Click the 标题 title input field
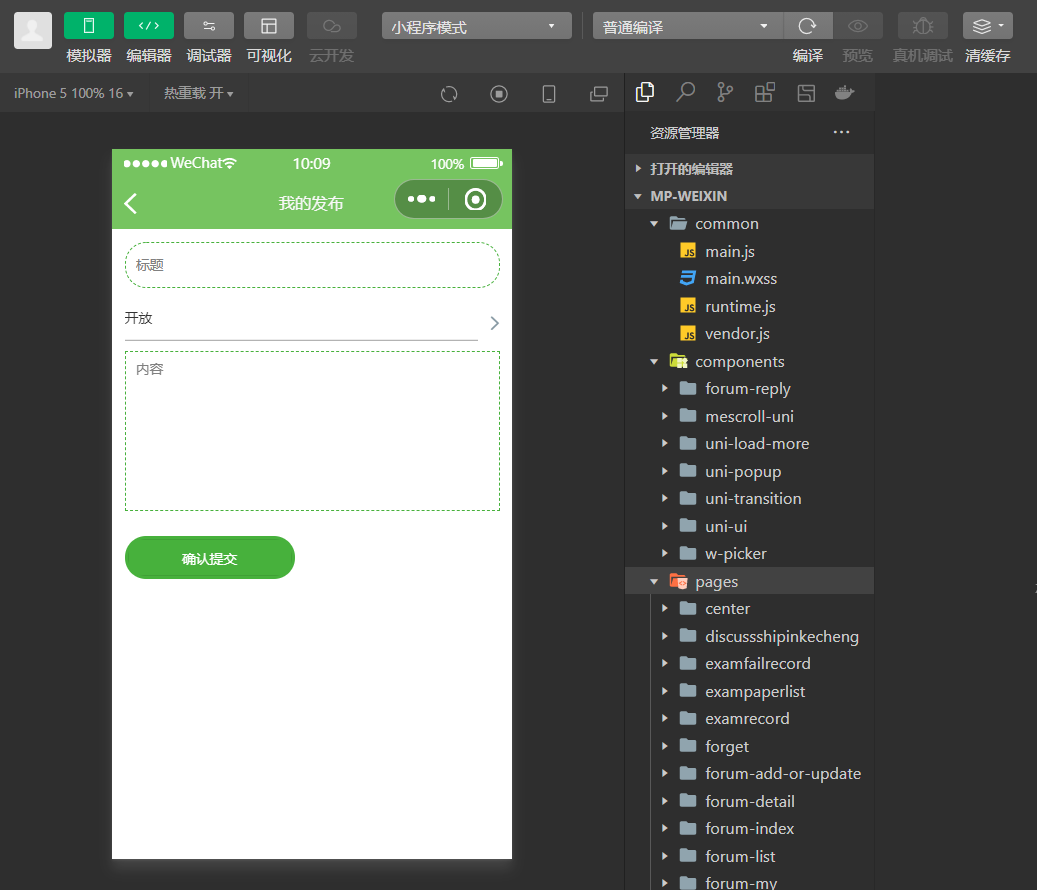This screenshot has height=890, width=1037. point(312,264)
